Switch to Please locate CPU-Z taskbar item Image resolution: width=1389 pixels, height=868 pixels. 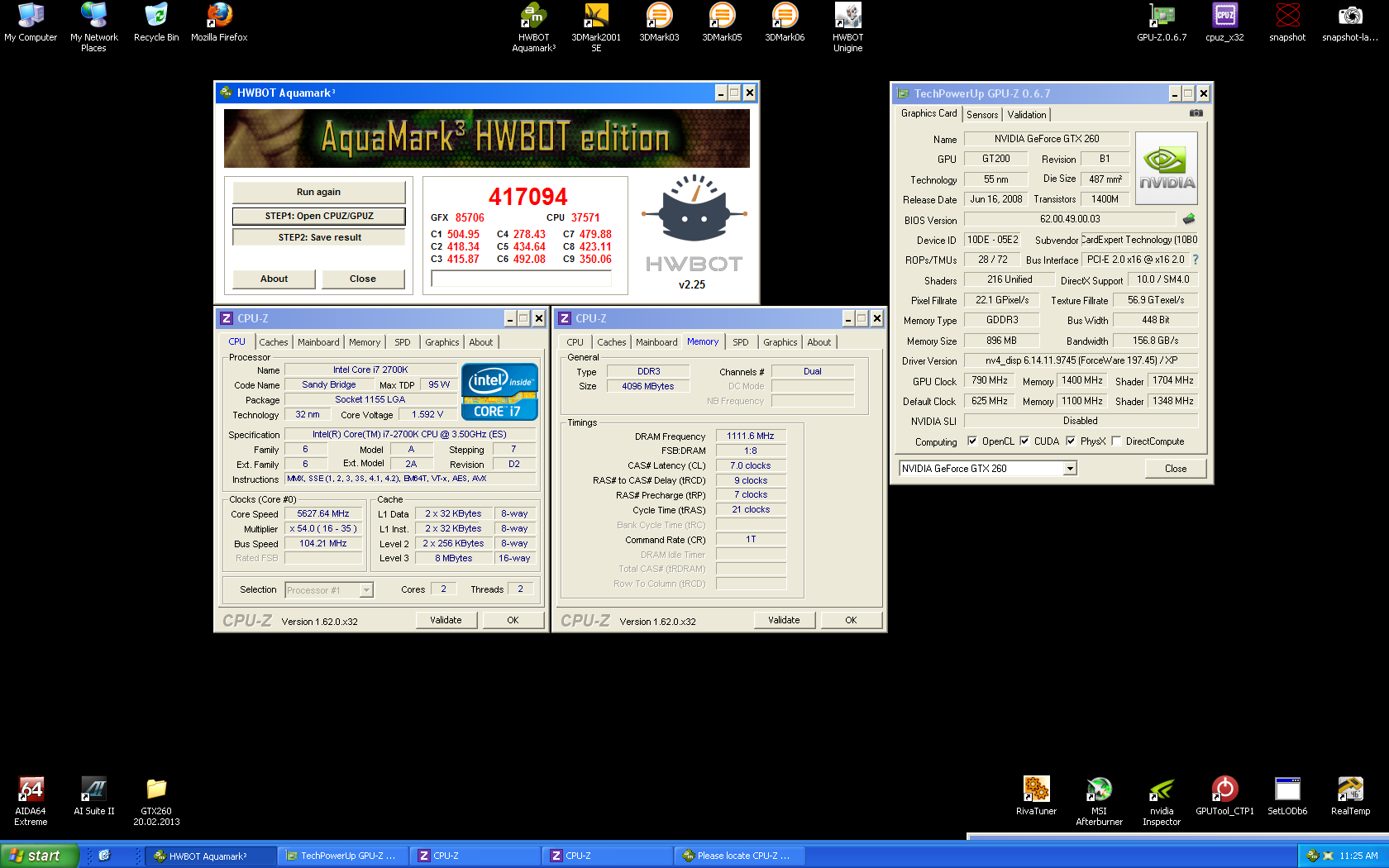coord(738,856)
